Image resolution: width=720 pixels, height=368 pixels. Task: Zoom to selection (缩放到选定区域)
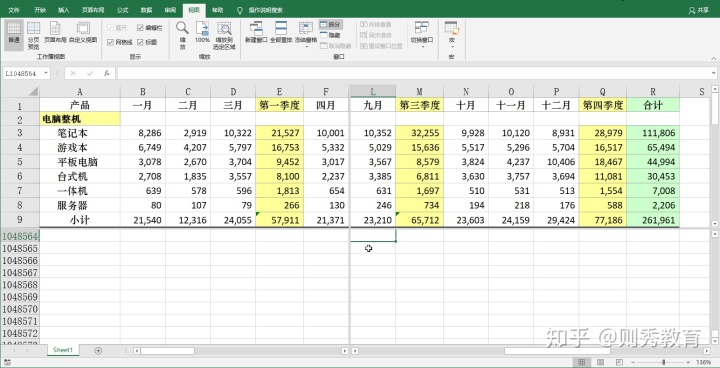(224, 35)
